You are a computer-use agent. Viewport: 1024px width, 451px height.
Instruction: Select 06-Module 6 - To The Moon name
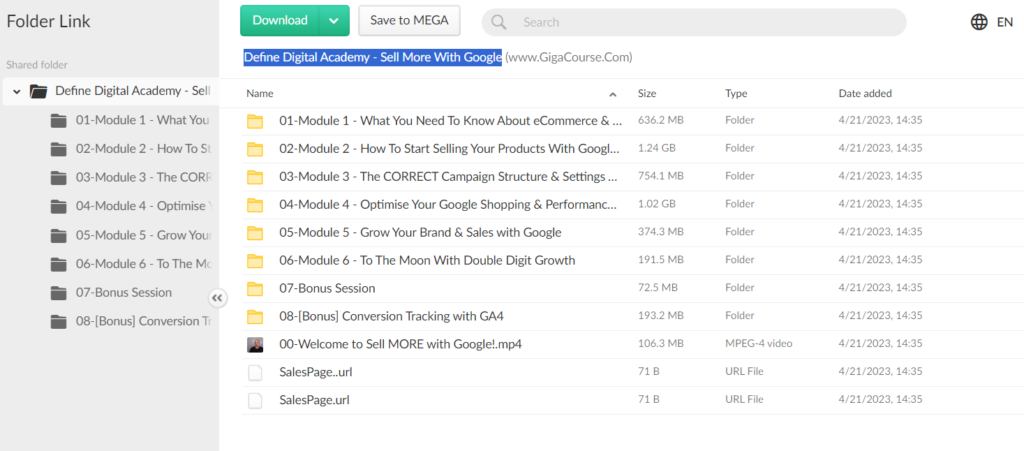coord(427,260)
